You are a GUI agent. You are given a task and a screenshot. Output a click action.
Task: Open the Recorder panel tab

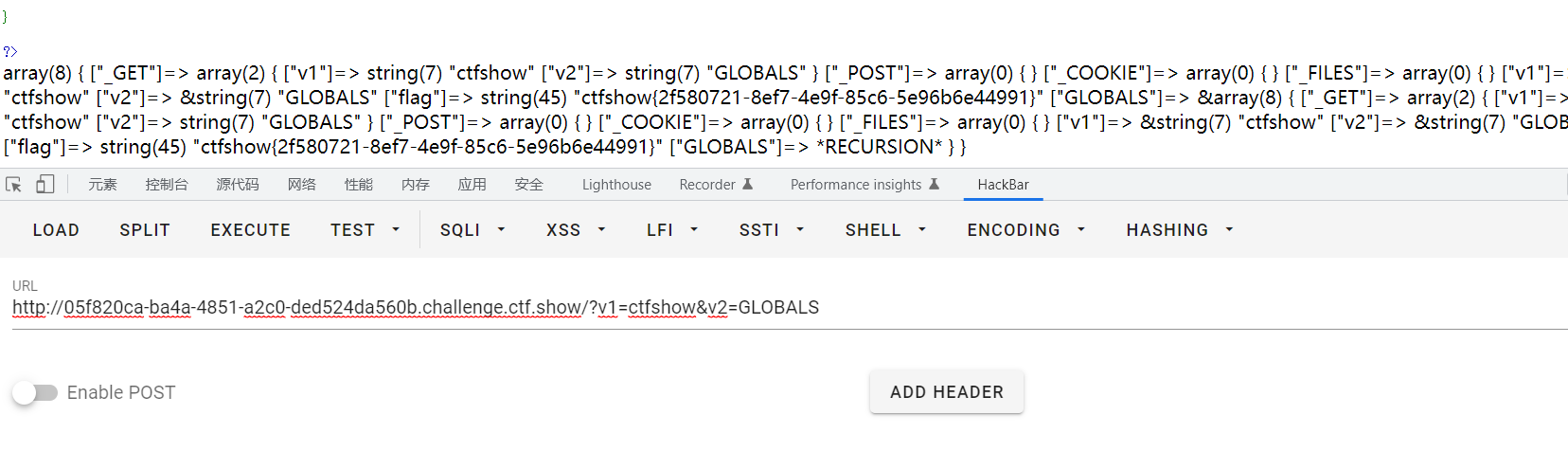pos(716,185)
